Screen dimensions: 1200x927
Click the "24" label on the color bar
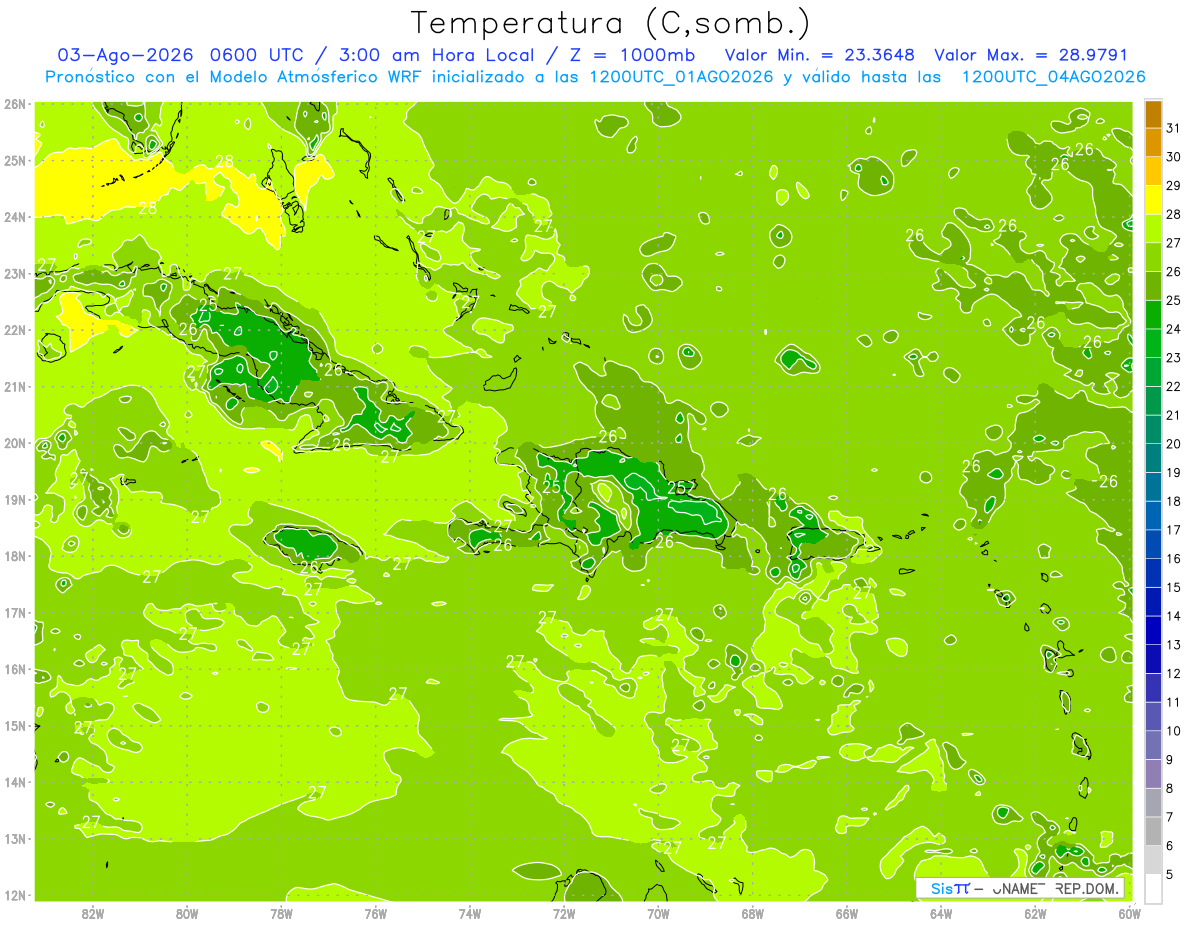coord(1173,329)
